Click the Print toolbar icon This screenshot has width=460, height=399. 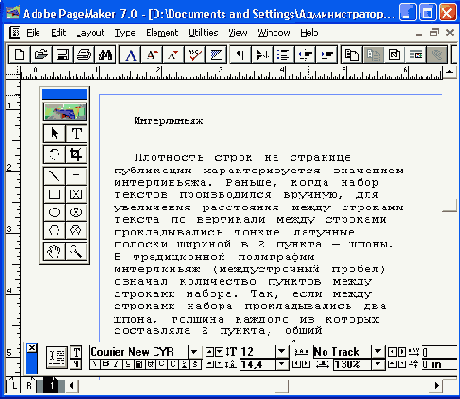click(84, 54)
